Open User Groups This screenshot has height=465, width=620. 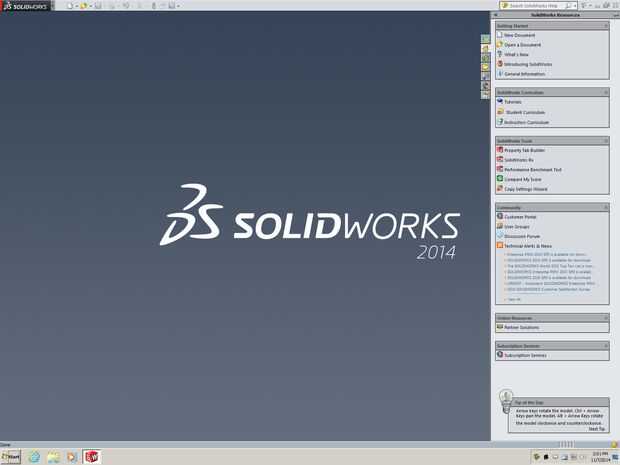click(516, 227)
